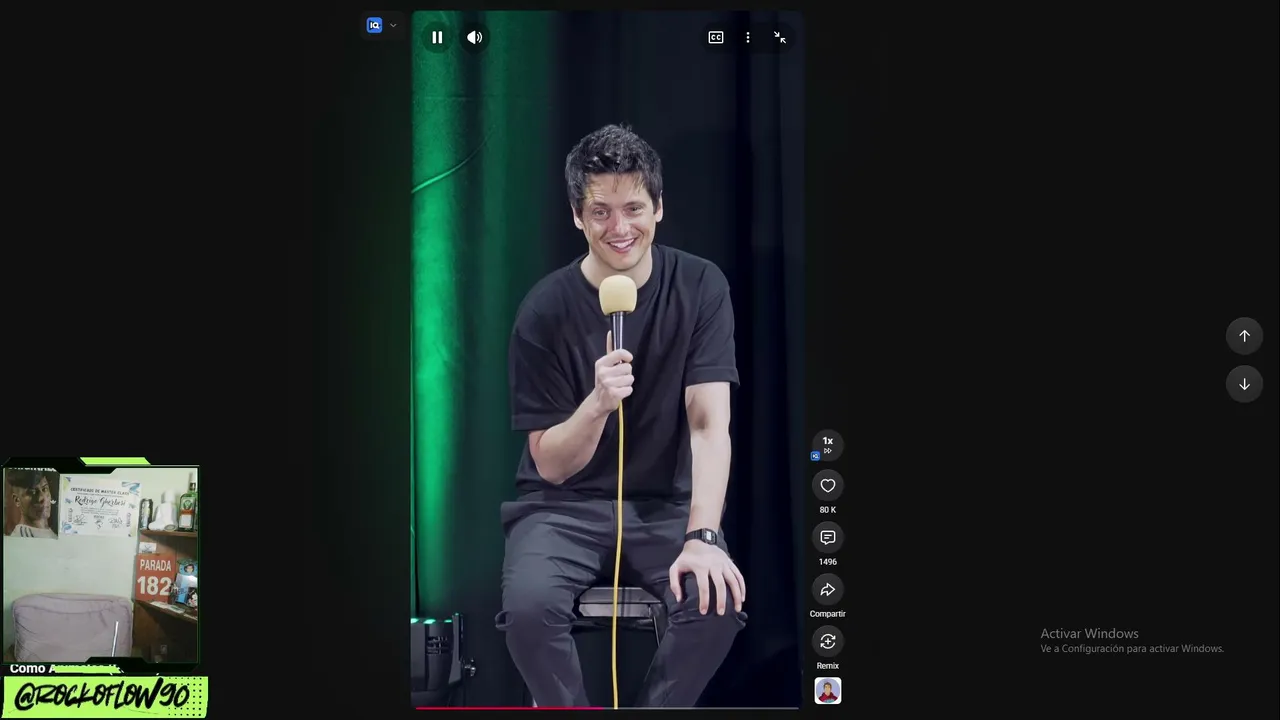
Task: Seek along the red video progress bar
Action: tap(607, 707)
